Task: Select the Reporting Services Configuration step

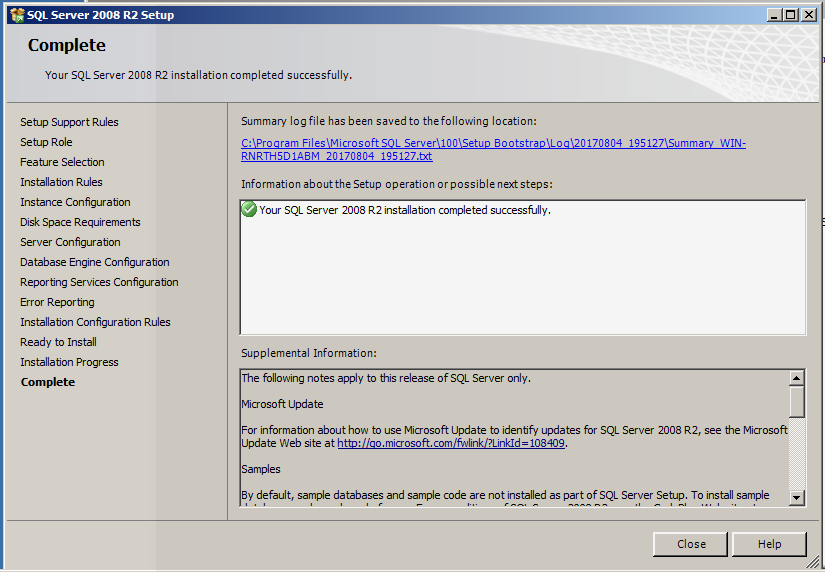Action: (99, 282)
